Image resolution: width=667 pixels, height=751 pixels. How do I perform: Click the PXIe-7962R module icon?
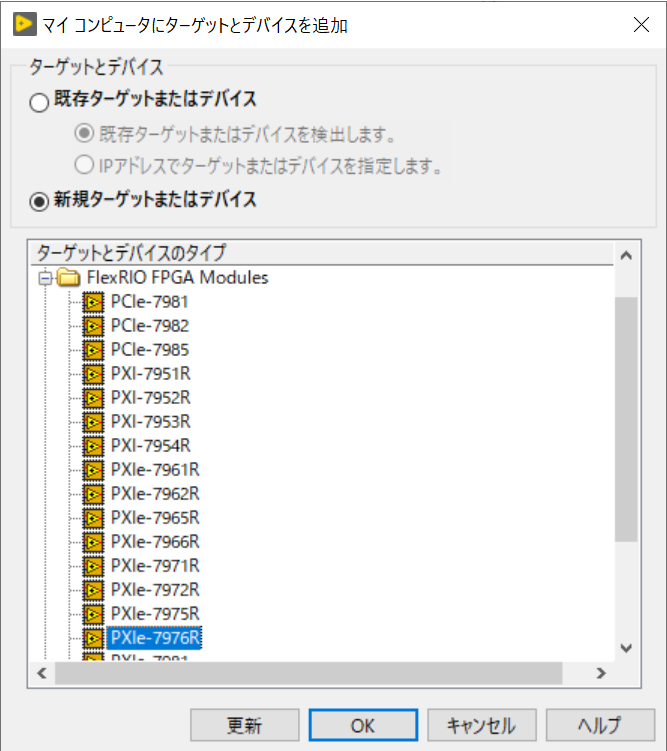point(93,494)
